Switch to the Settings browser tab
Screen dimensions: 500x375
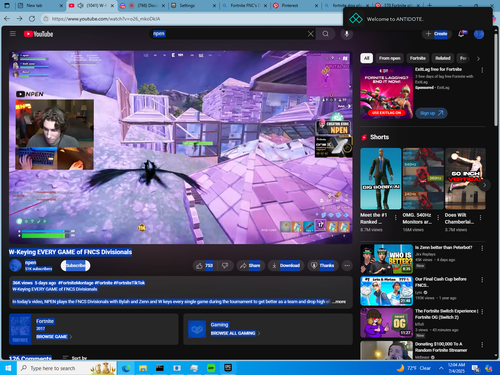tap(193, 6)
